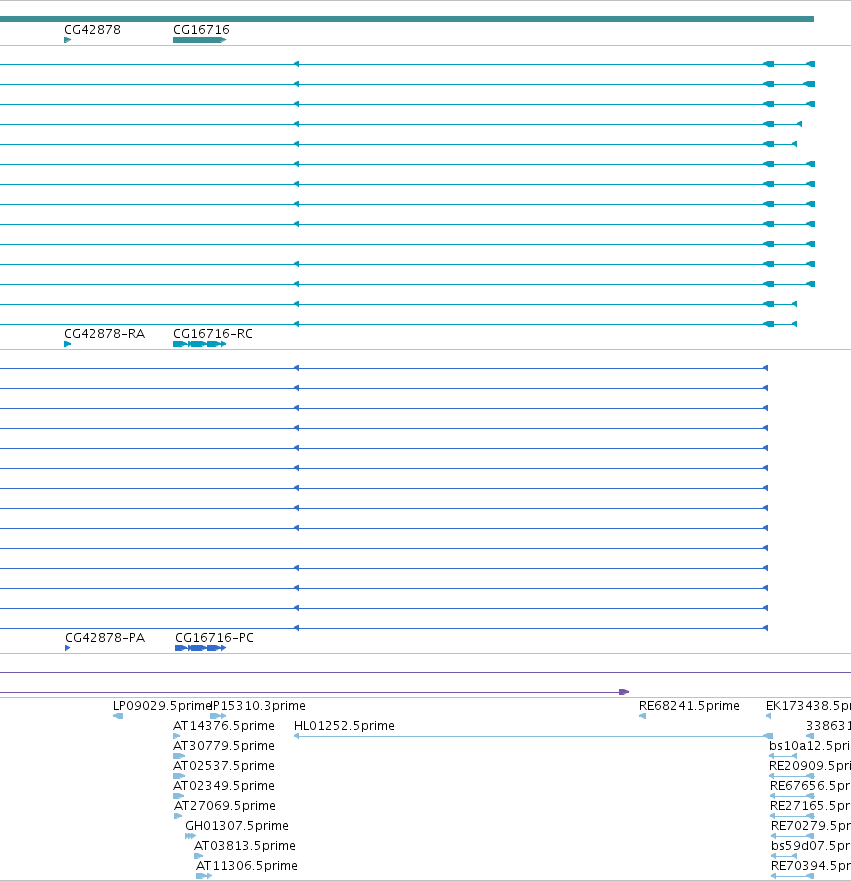Screen dimensions: 851x881
Task: Click the LP09029.5prime EST label
Action: click(162, 706)
